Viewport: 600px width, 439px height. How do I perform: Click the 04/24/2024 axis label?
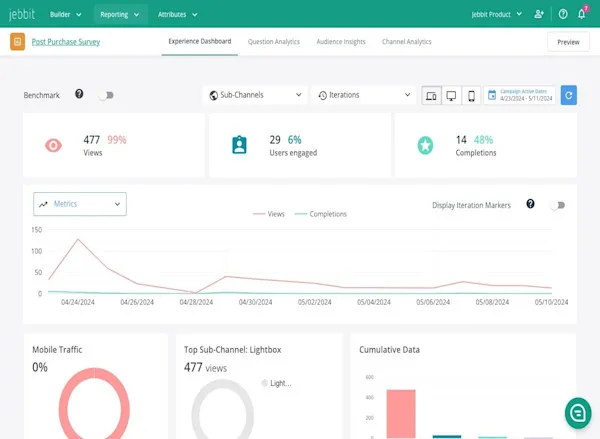[78, 302]
